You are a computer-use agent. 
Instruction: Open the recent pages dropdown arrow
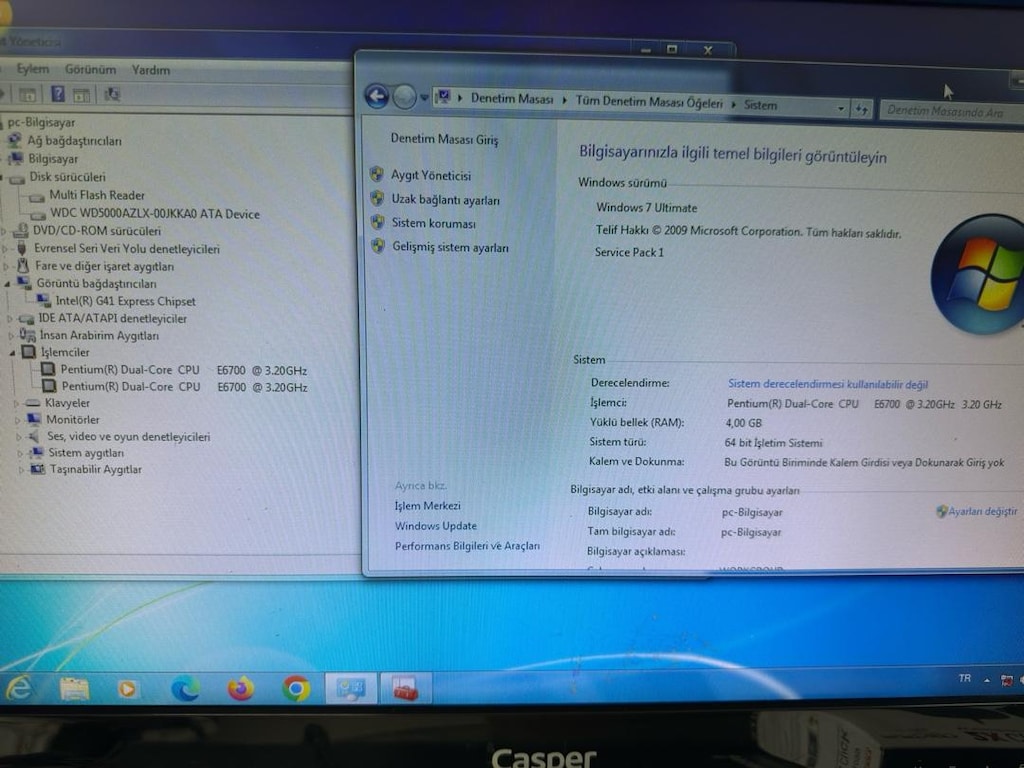424,98
